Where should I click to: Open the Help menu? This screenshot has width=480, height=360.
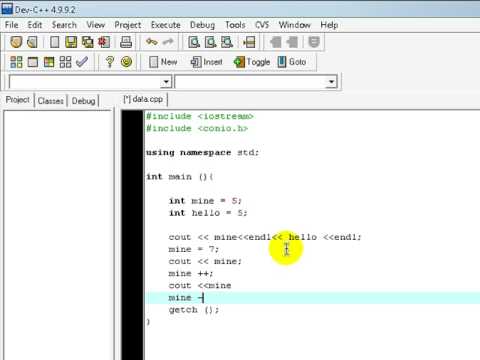pyautogui.click(x=329, y=25)
